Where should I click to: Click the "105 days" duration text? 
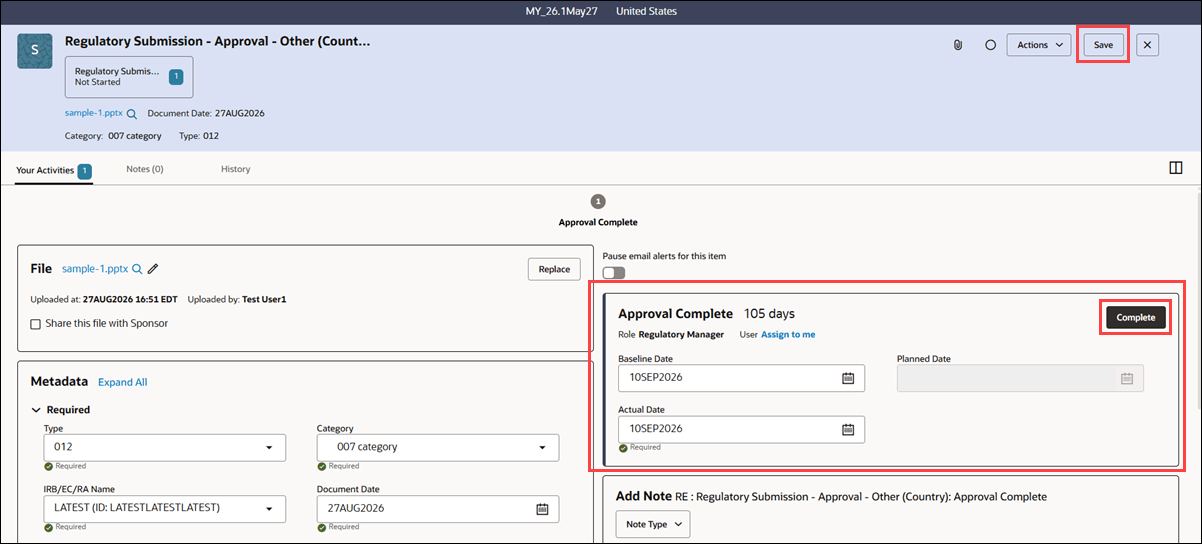[769, 314]
